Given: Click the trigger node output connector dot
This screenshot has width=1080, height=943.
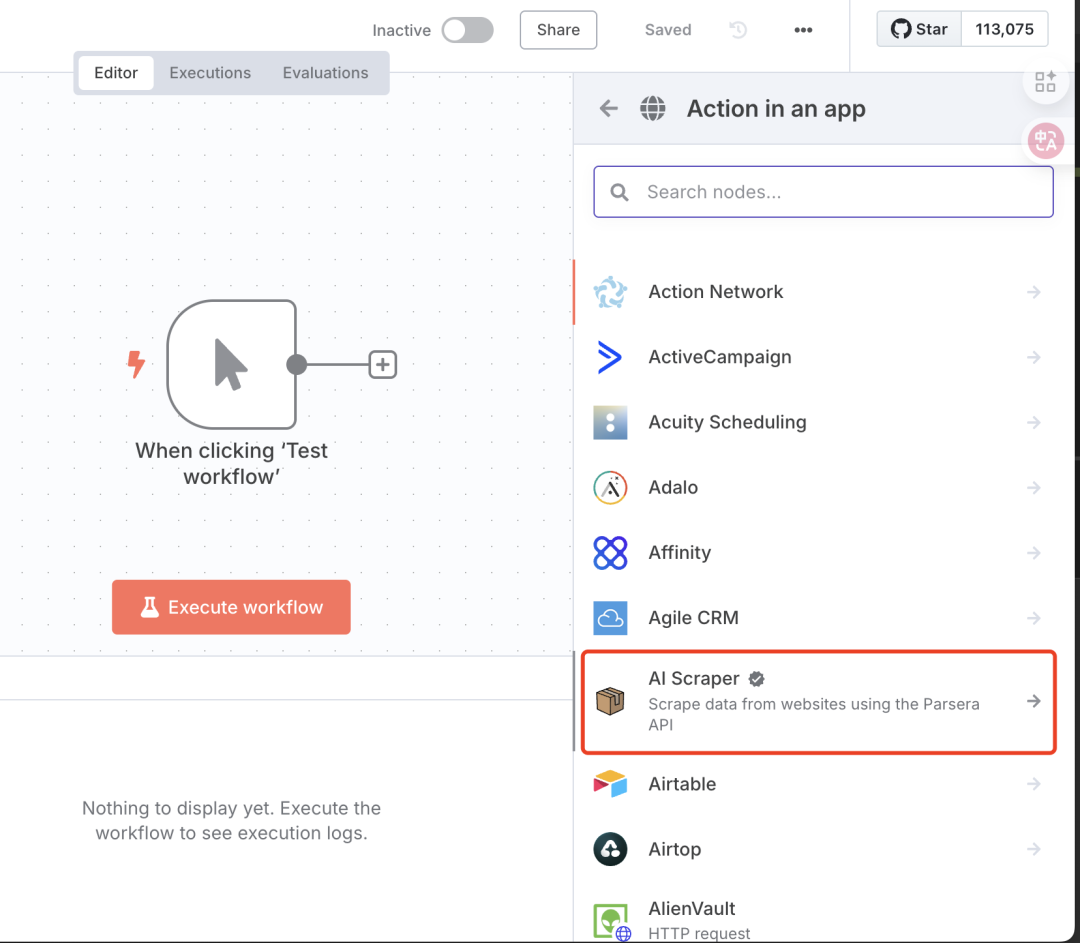Looking at the screenshot, I should pyautogui.click(x=296, y=364).
